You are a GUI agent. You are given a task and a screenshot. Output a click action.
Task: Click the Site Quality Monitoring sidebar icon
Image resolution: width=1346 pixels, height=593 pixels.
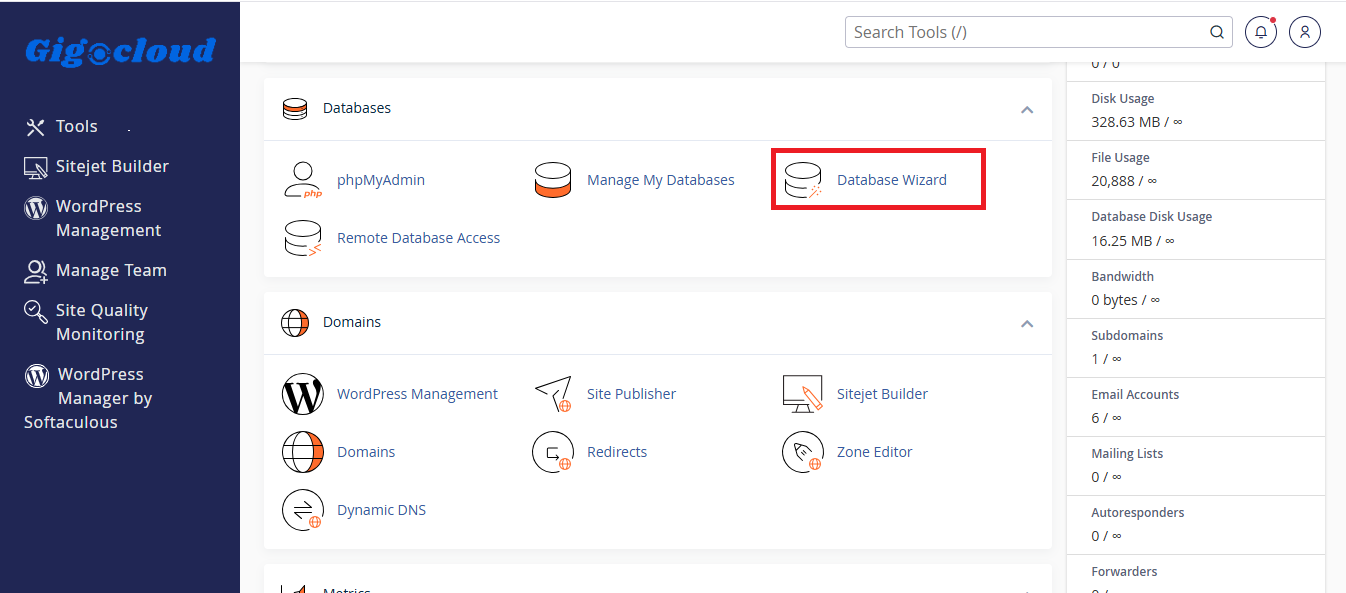tap(36, 311)
